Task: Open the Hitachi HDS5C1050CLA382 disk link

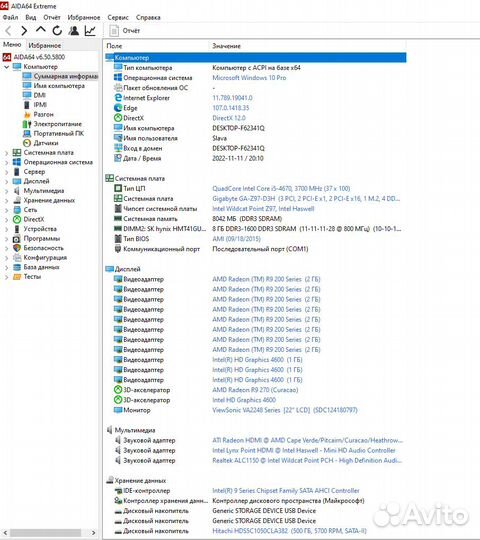Action: (x=289, y=531)
